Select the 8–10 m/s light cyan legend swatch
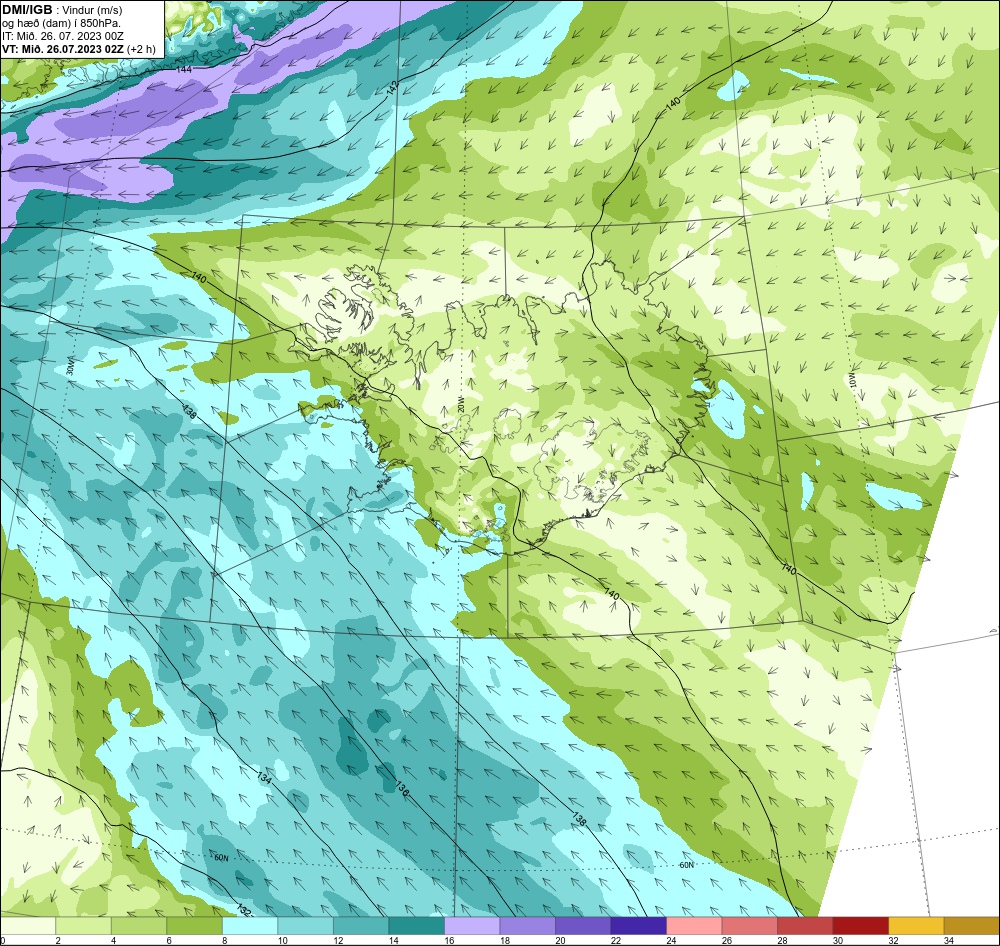 click(250, 925)
